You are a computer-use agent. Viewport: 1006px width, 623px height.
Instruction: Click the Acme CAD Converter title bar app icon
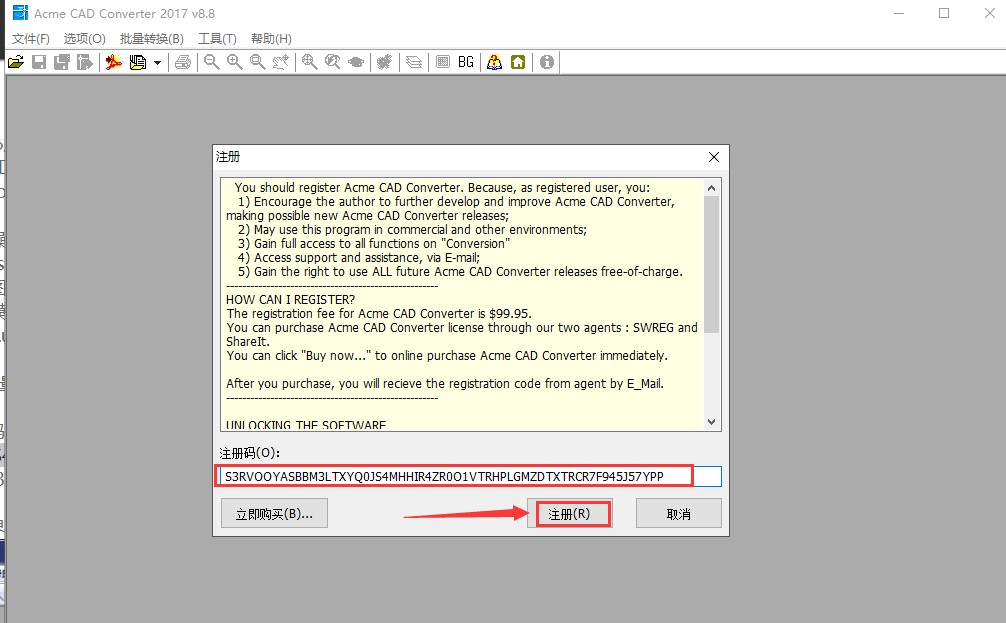[x=21, y=13]
